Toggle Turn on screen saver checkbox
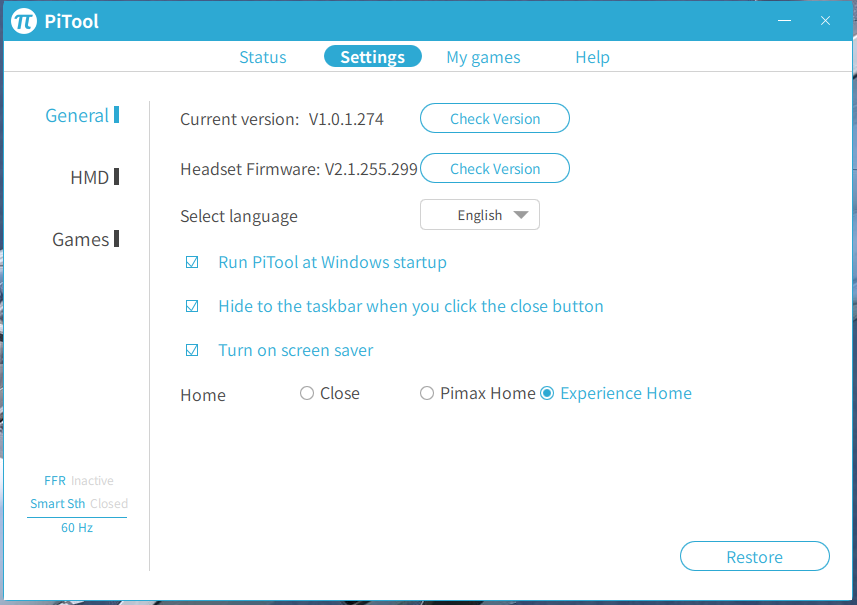 click(x=192, y=350)
